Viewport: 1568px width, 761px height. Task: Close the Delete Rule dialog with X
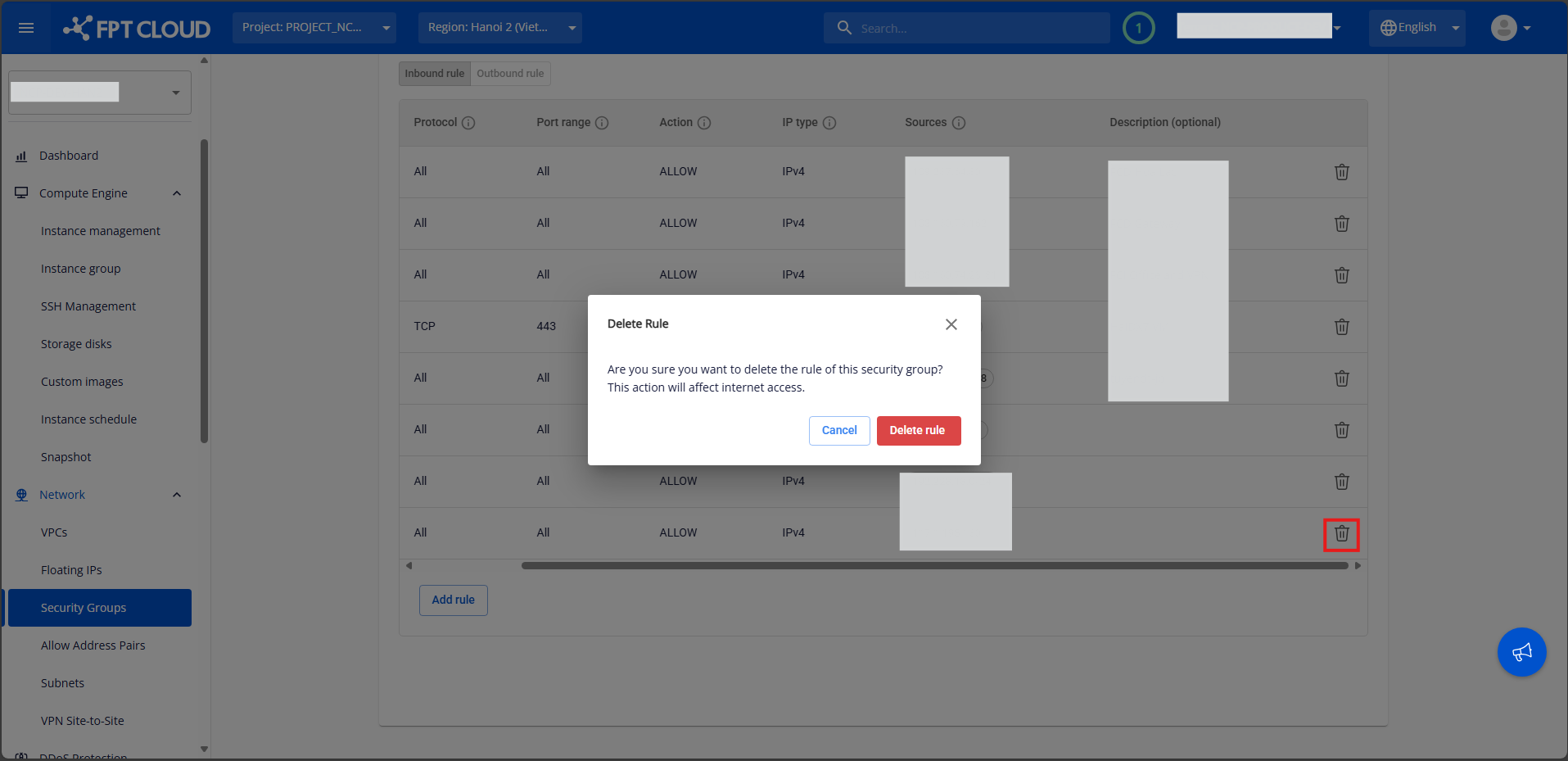click(951, 324)
